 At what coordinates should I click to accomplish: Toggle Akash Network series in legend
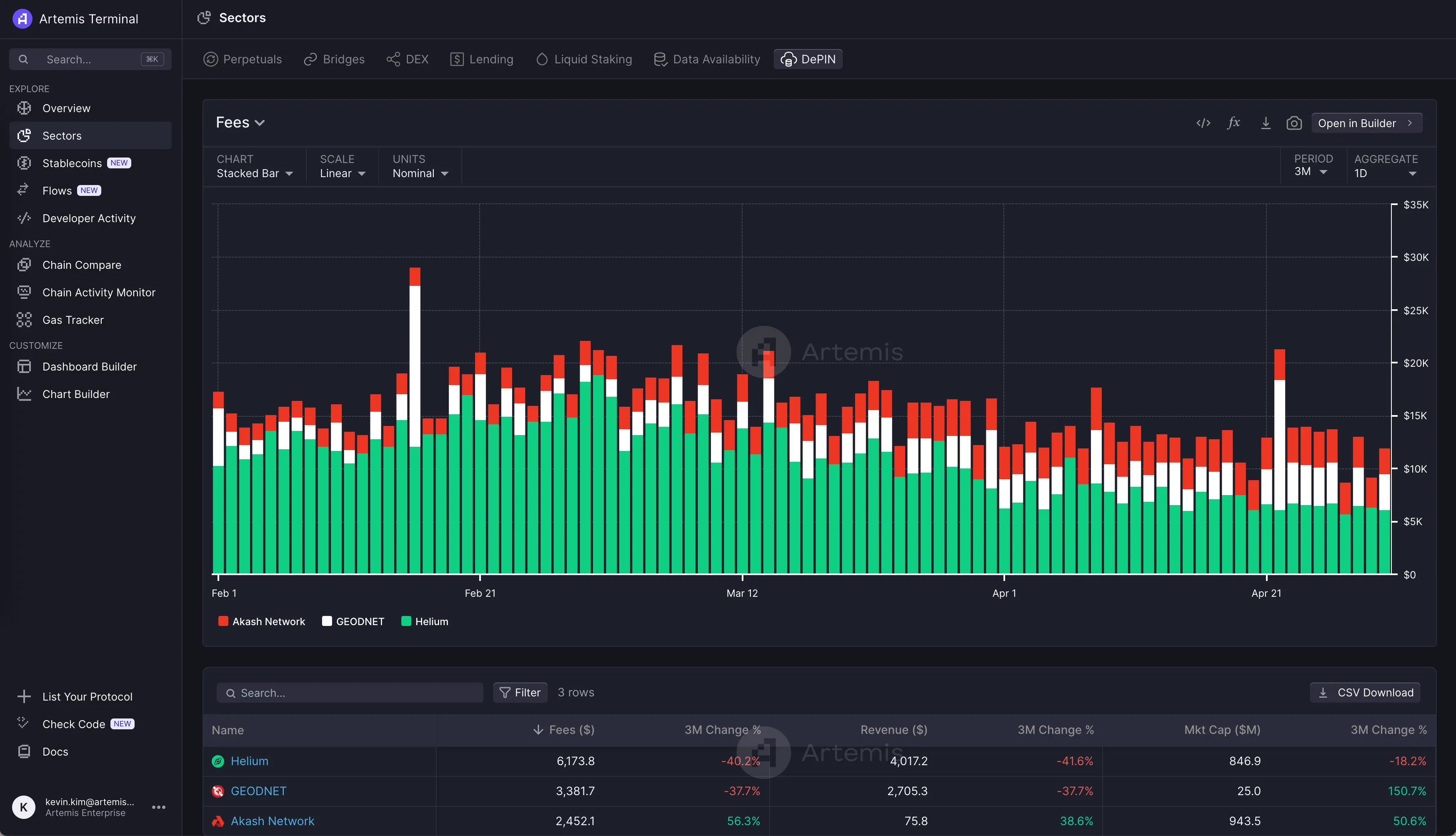click(x=262, y=621)
